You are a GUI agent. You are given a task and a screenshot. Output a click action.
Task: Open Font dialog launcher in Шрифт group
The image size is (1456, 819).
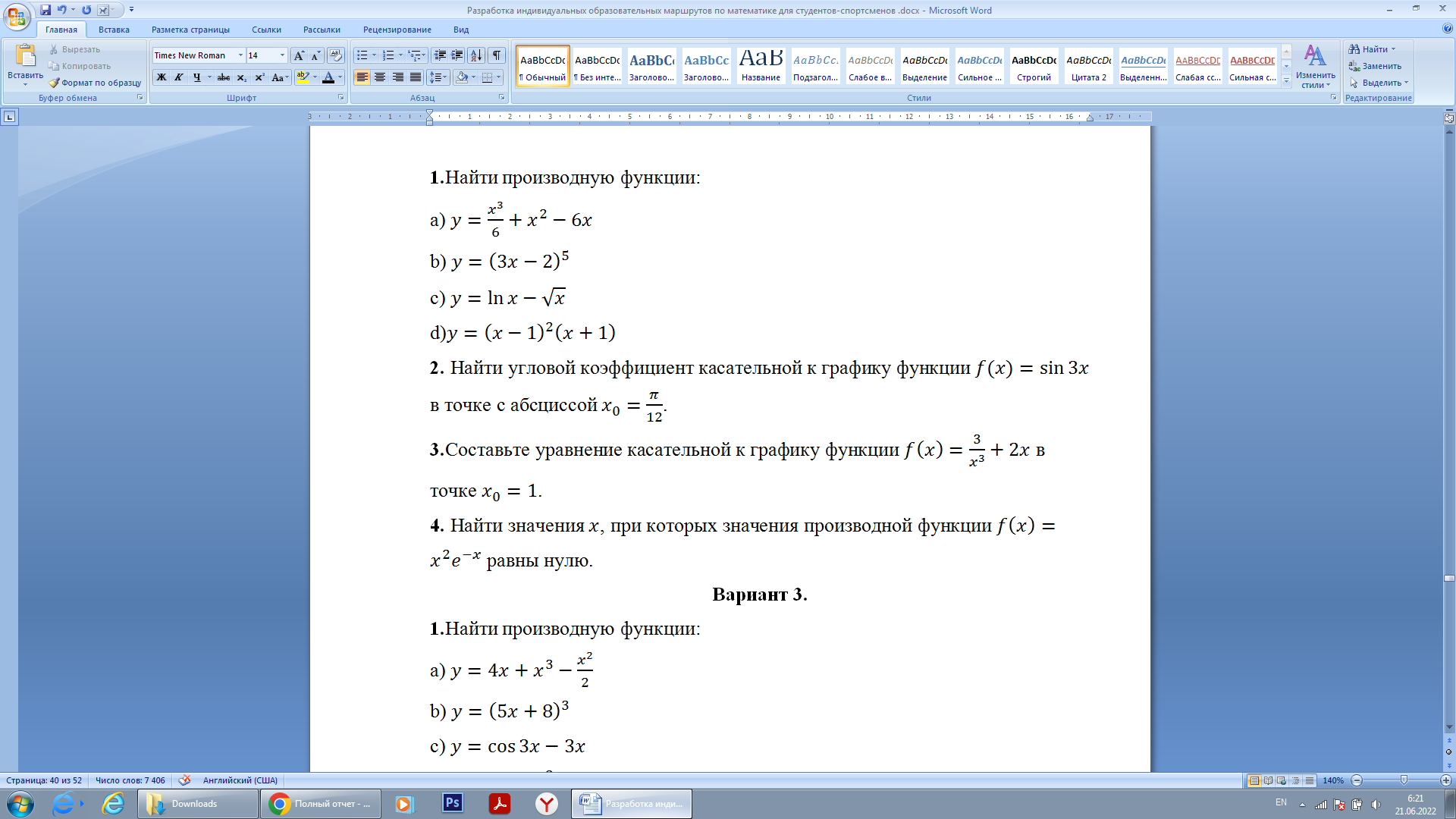pyautogui.click(x=340, y=98)
